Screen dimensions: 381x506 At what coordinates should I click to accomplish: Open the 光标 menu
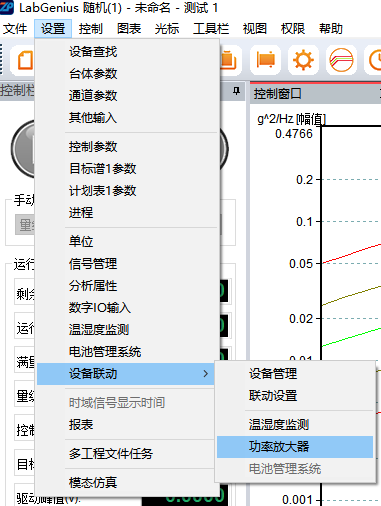click(x=167, y=29)
